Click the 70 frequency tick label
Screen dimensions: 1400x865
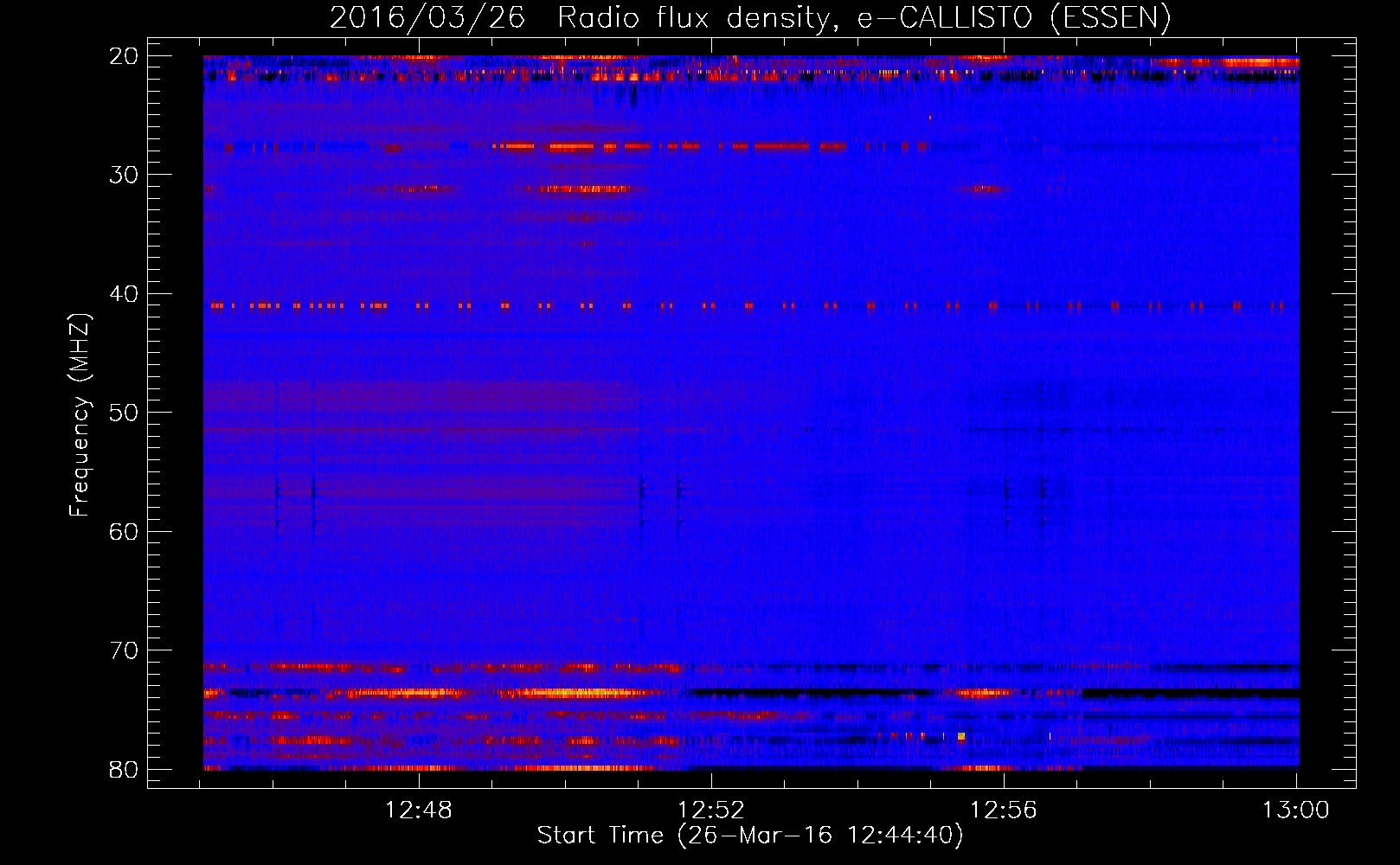pyautogui.click(x=124, y=650)
